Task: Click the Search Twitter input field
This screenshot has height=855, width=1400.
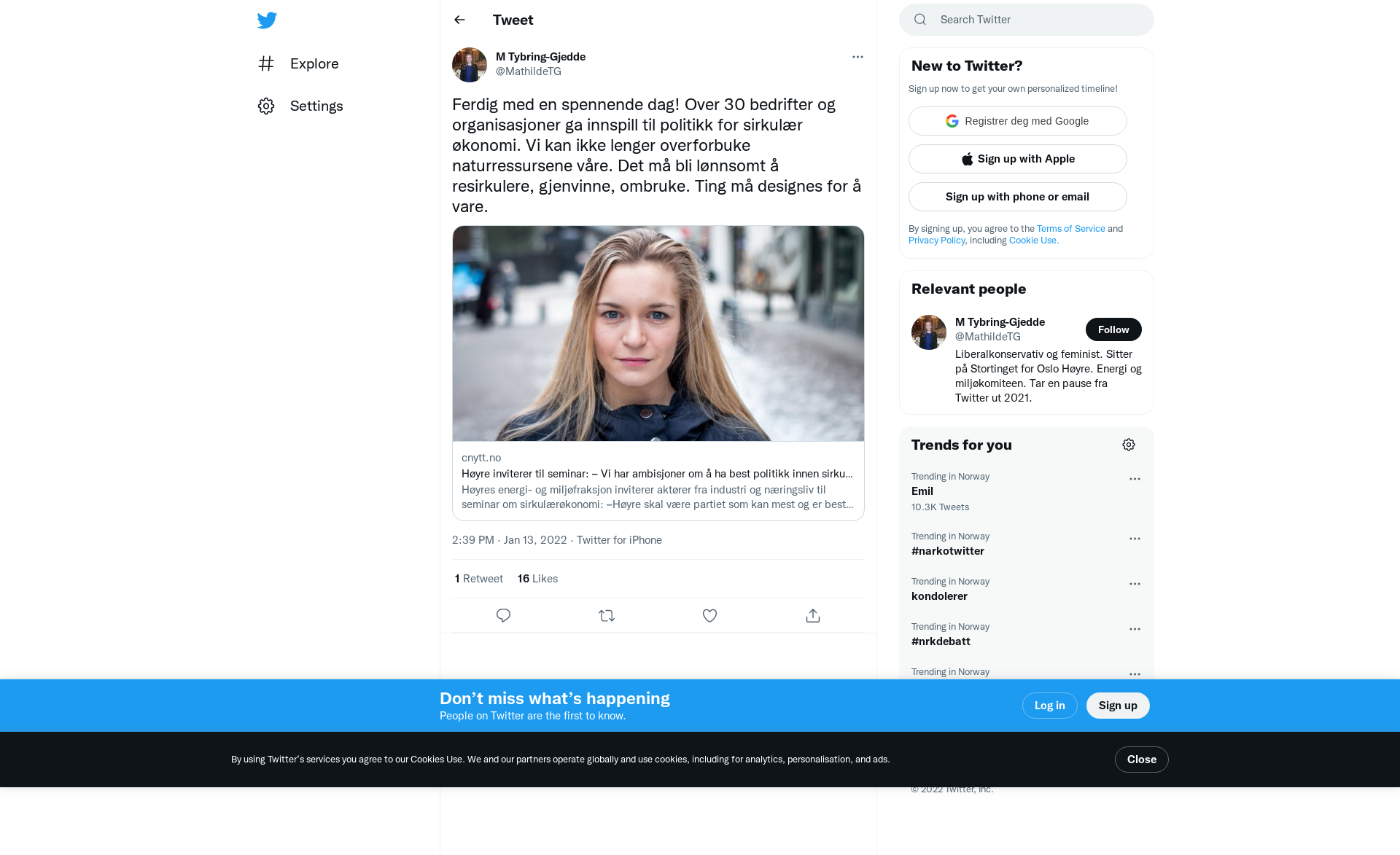Action: (x=1027, y=20)
